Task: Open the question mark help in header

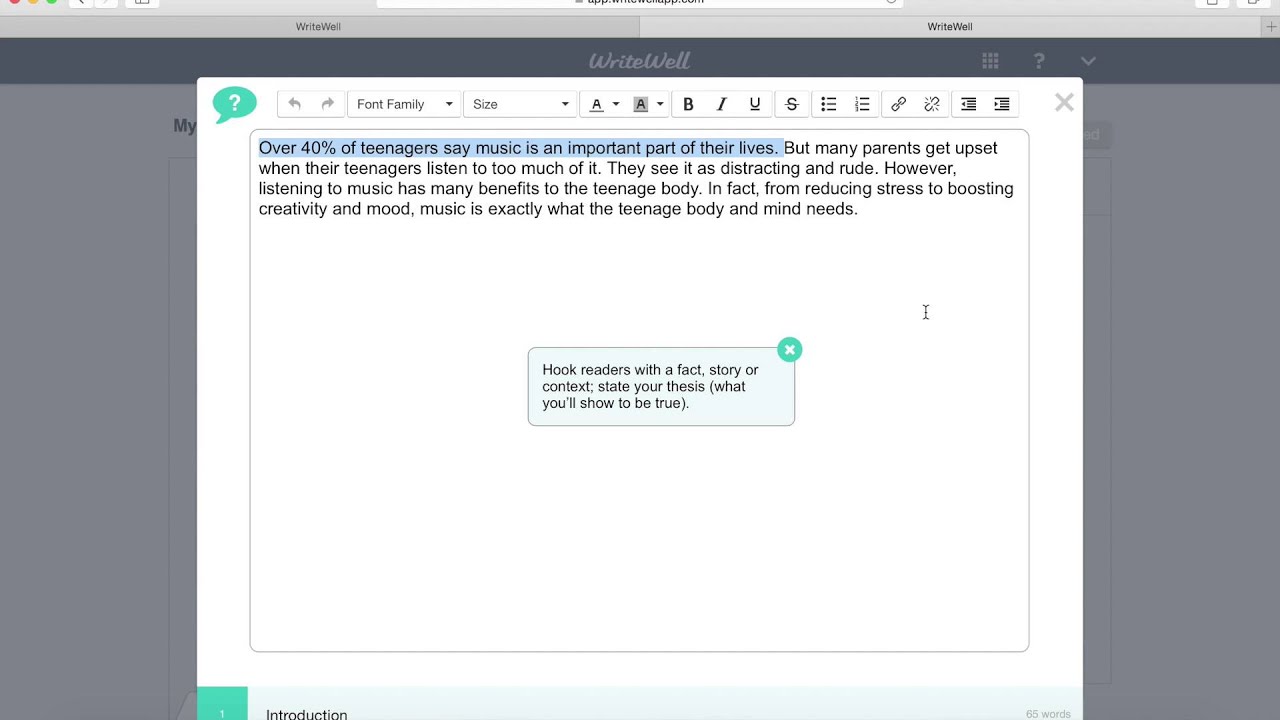Action: point(1039,61)
